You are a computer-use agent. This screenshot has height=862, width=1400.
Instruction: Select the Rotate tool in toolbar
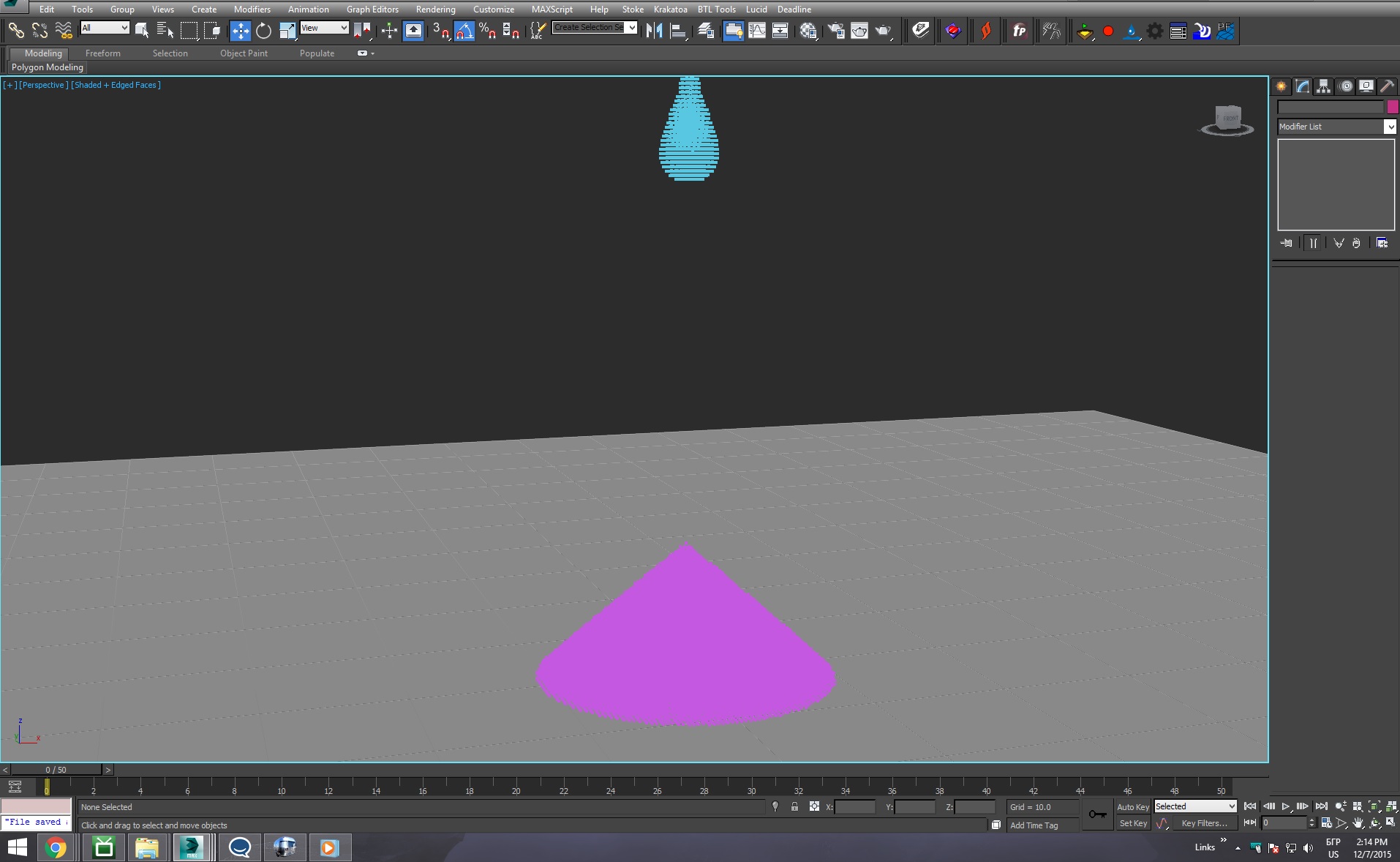263,31
